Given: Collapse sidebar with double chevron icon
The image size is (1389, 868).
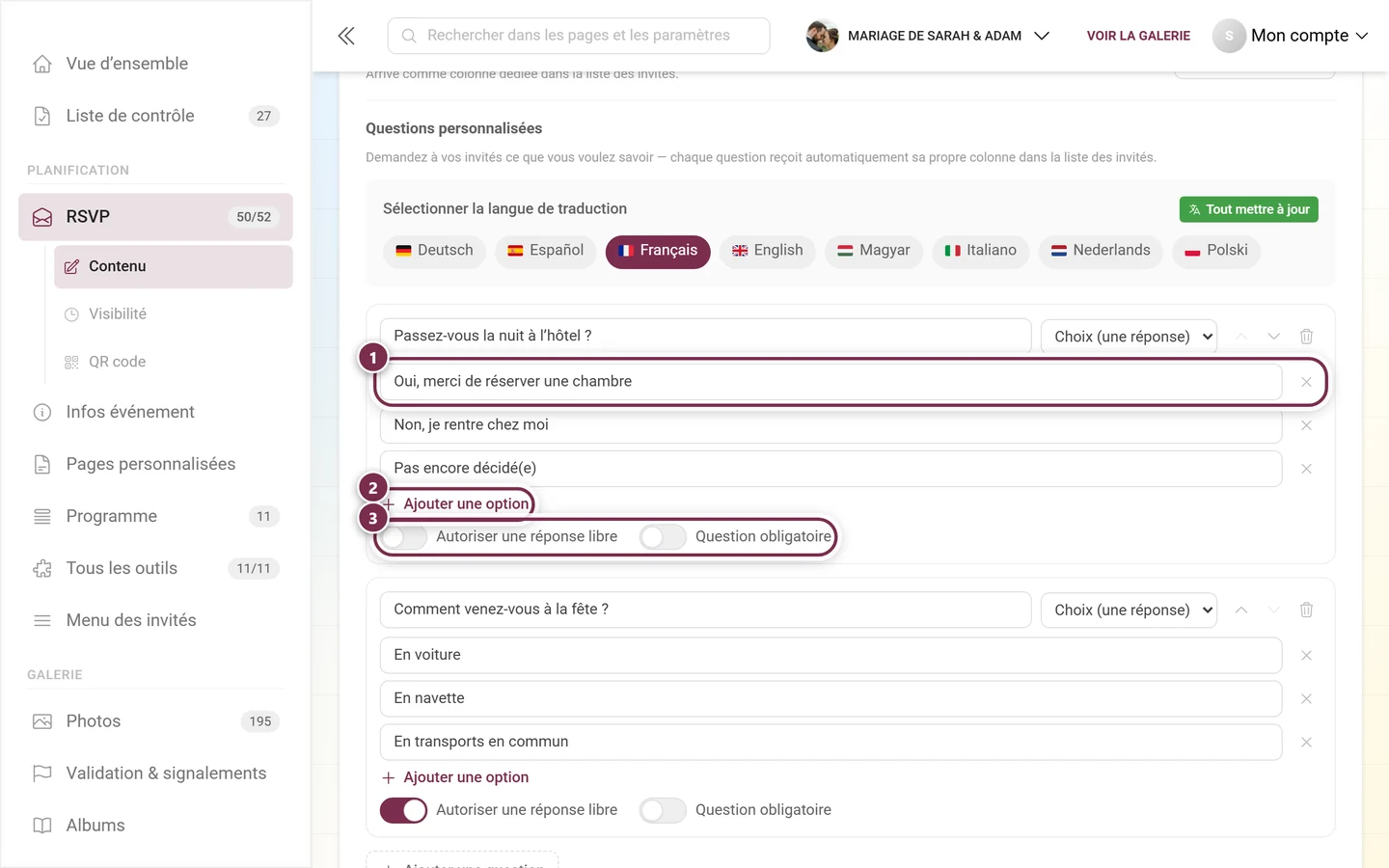Looking at the screenshot, I should pyautogui.click(x=346, y=36).
